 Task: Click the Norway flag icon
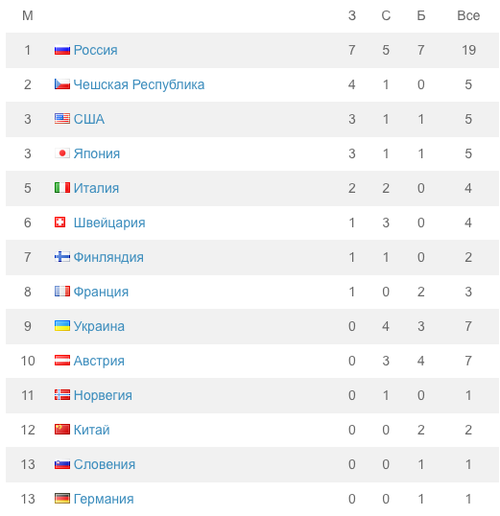(62, 395)
